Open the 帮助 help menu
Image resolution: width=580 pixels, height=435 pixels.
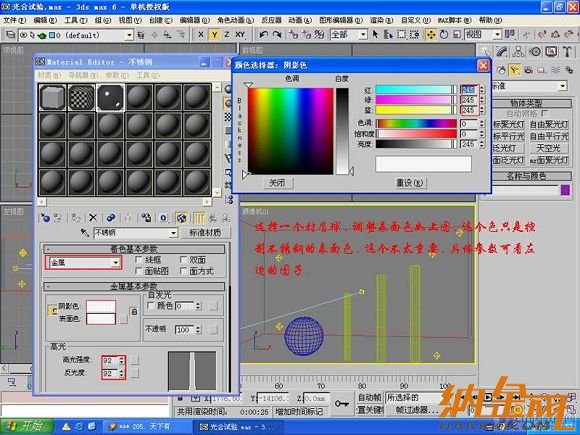coord(490,20)
